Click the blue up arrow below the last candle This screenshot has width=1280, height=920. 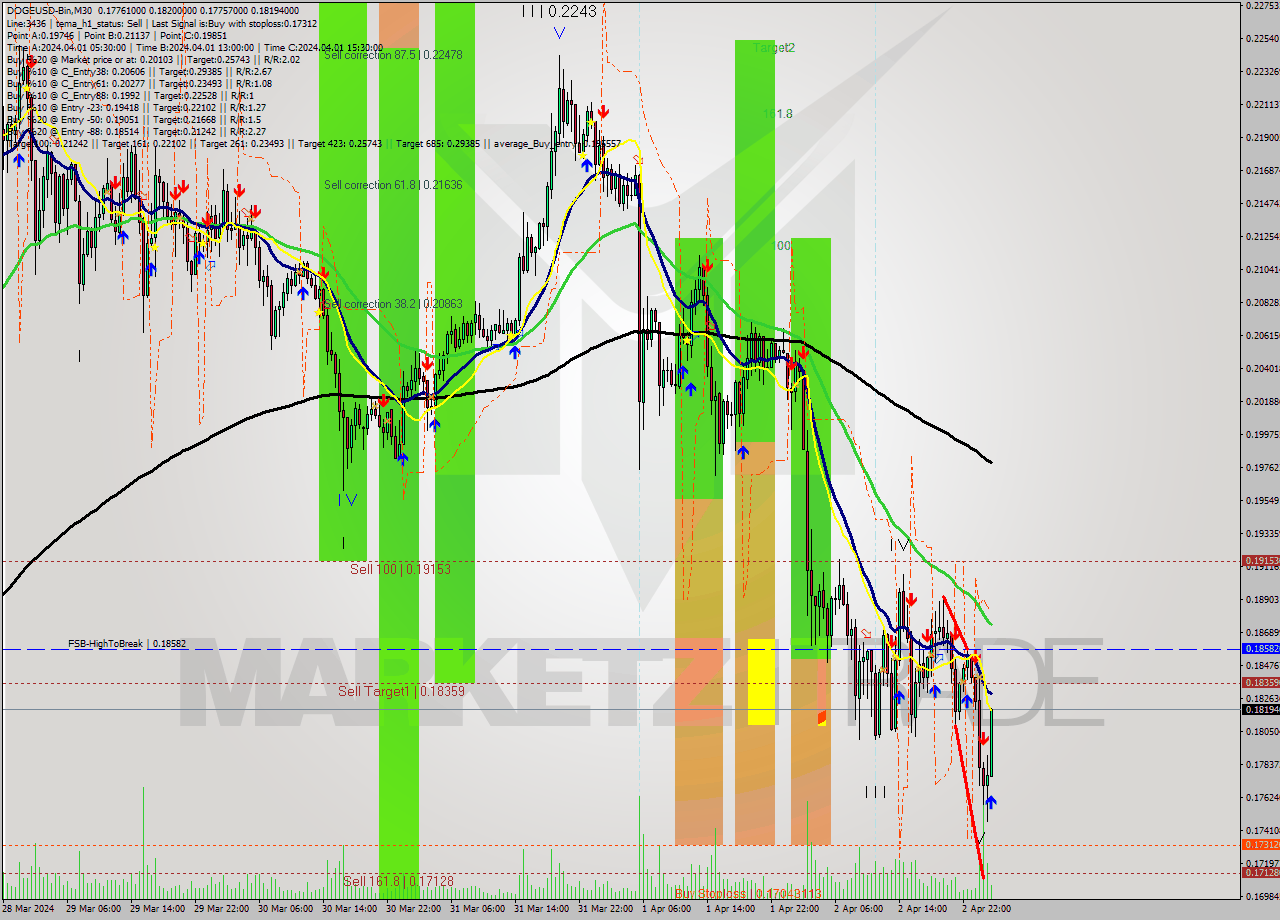pos(990,801)
